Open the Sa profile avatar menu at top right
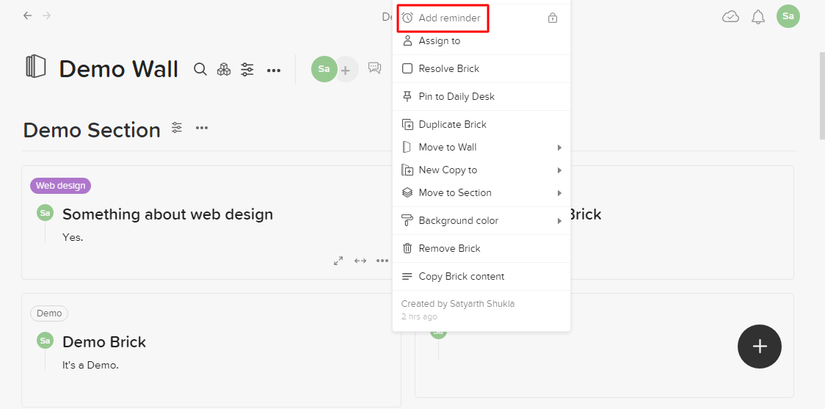Image resolution: width=825 pixels, height=409 pixels. pos(788,16)
